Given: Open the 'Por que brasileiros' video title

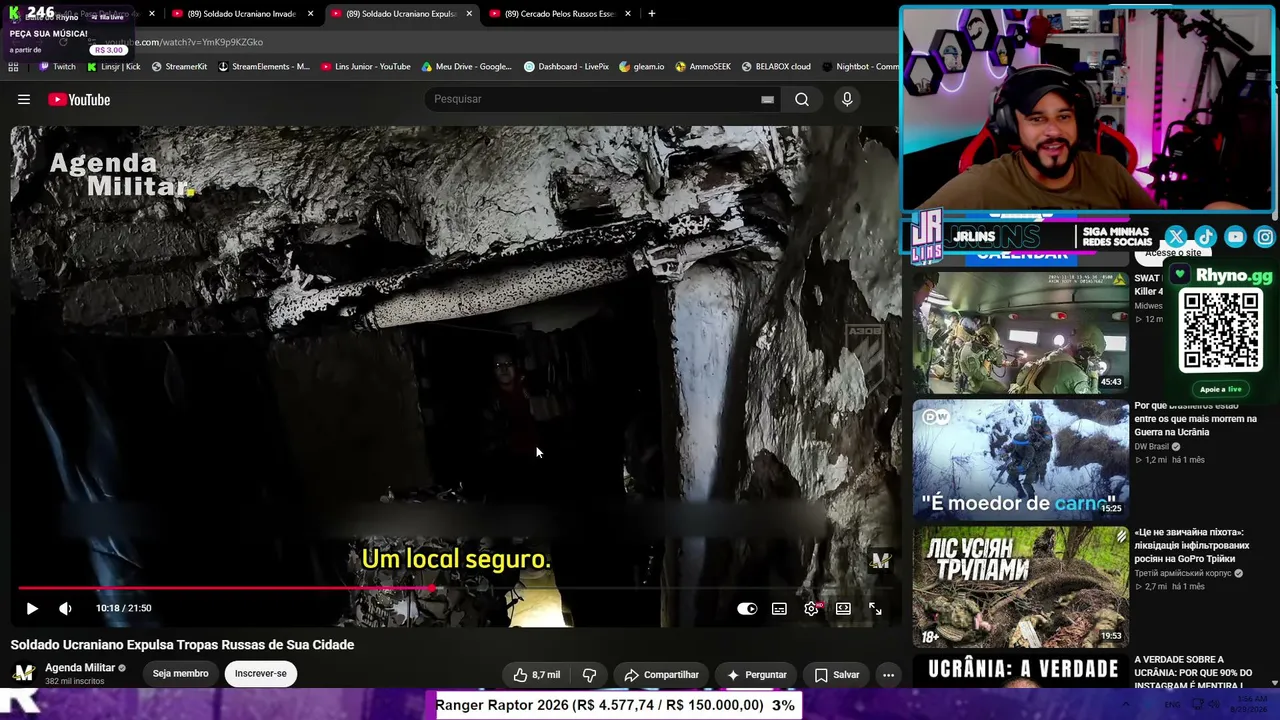Looking at the screenshot, I should coord(1195,419).
